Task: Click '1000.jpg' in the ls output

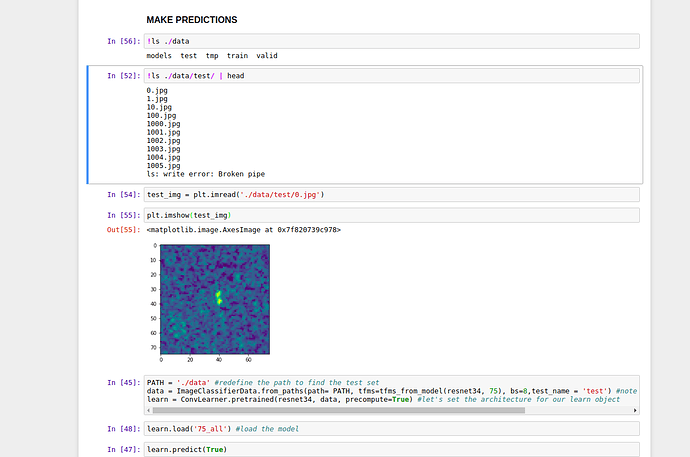Action: [x=163, y=124]
